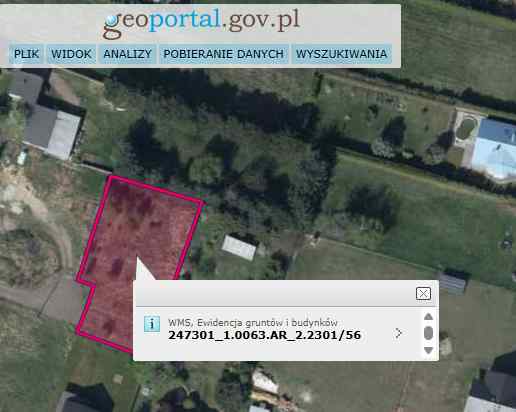Expand the POBIERANIE DANYCH menu

coord(223,54)
